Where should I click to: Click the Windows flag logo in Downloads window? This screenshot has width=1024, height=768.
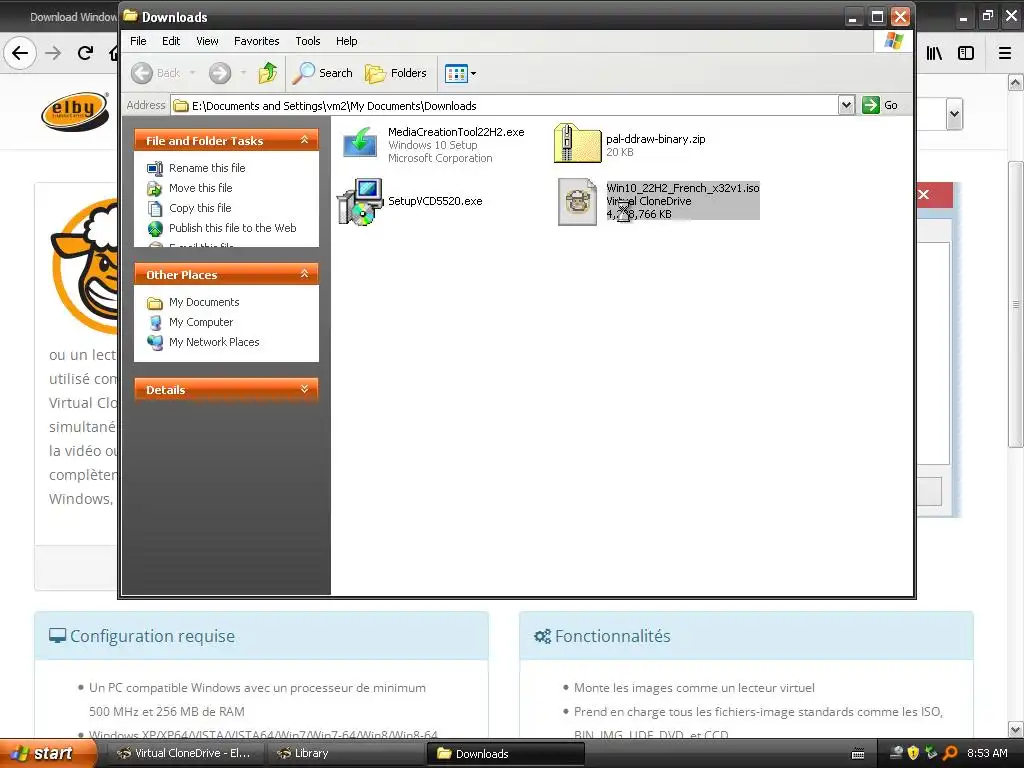click(x=893, y=41)
